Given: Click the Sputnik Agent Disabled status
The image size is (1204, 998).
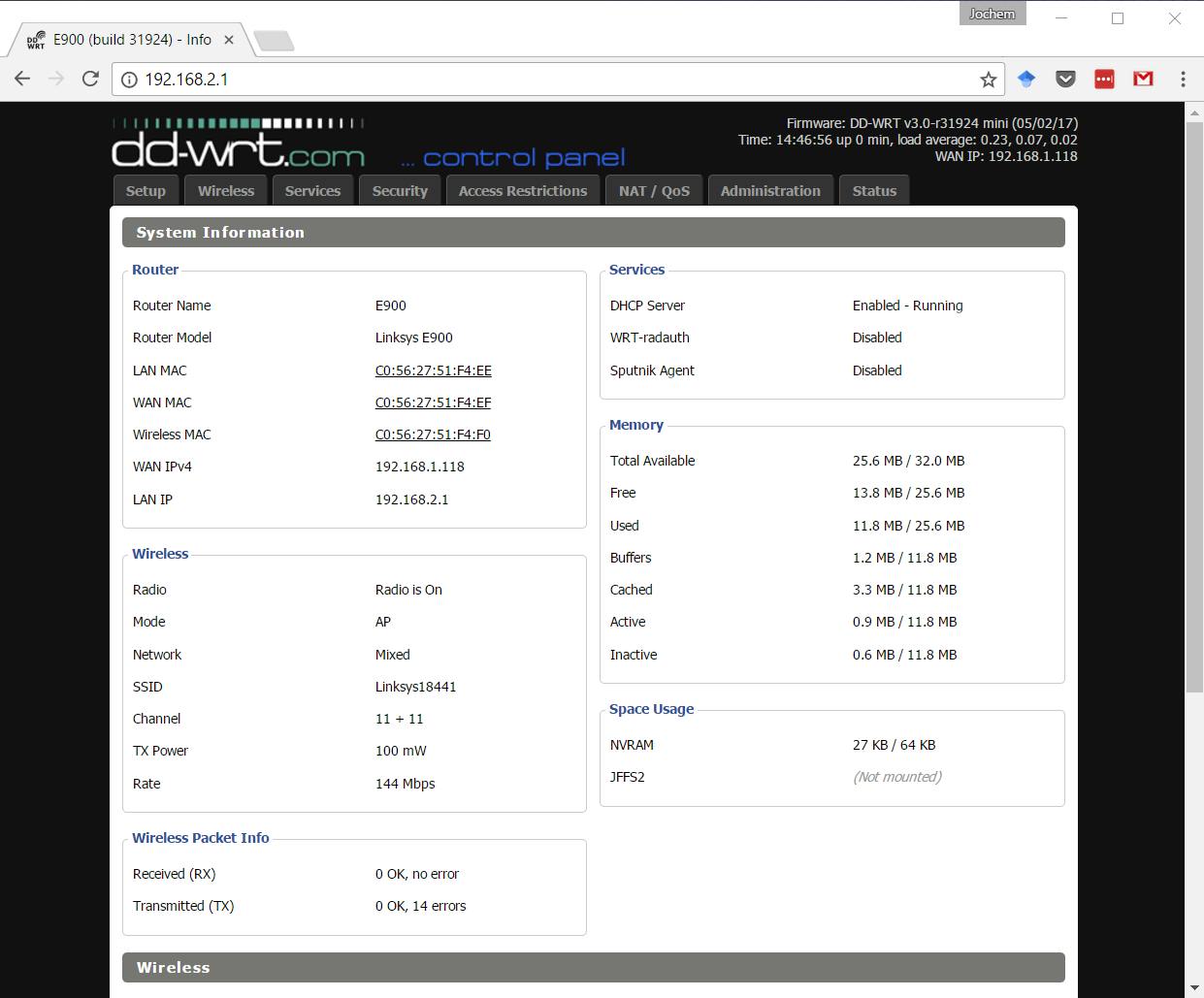Looking at the screenshot, I should point(877,370).
